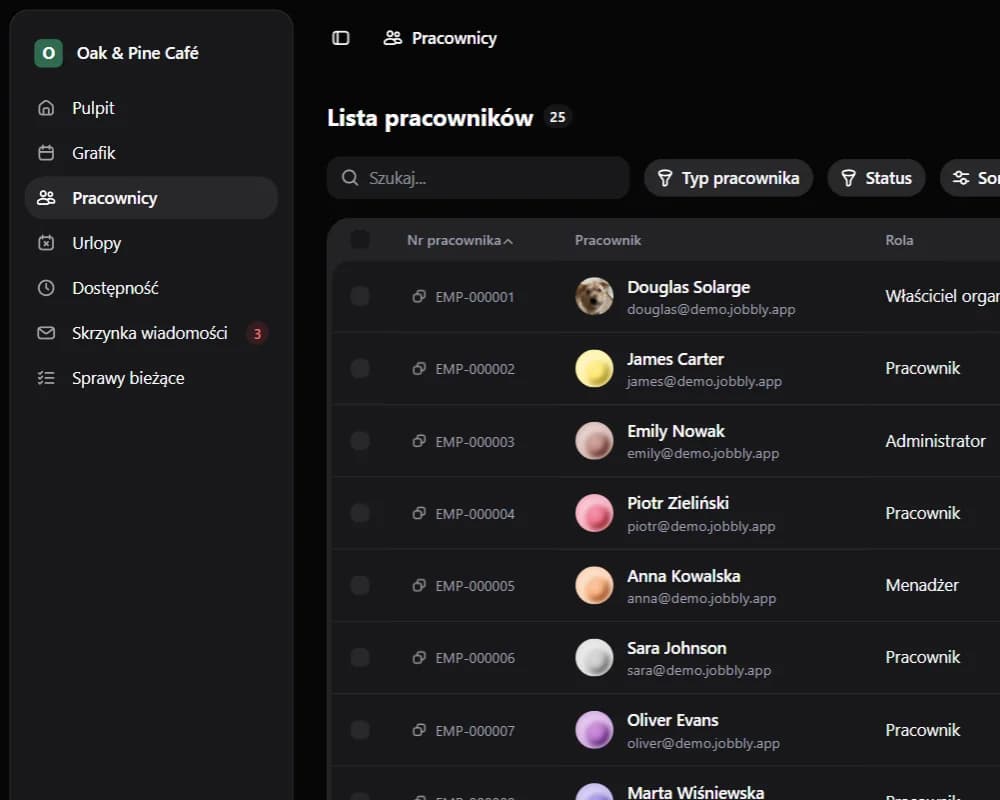
Task: Click Emily Nowak's avatar
Action: click(x=594, y=441)
